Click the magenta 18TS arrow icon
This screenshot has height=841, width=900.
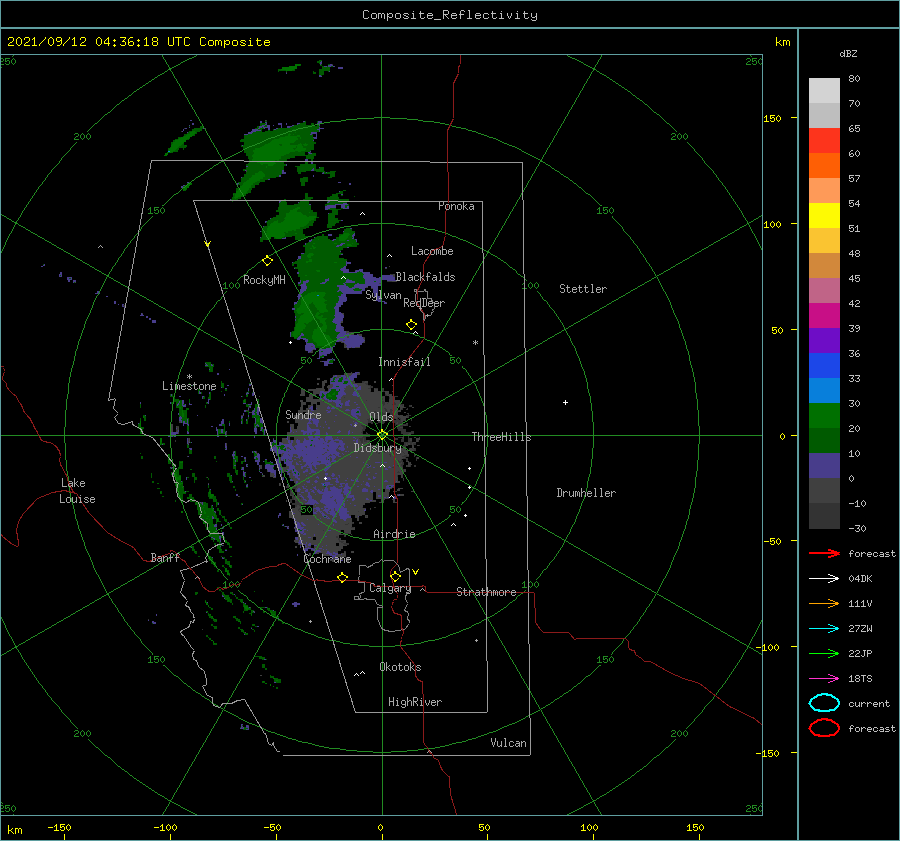[824, 679]
